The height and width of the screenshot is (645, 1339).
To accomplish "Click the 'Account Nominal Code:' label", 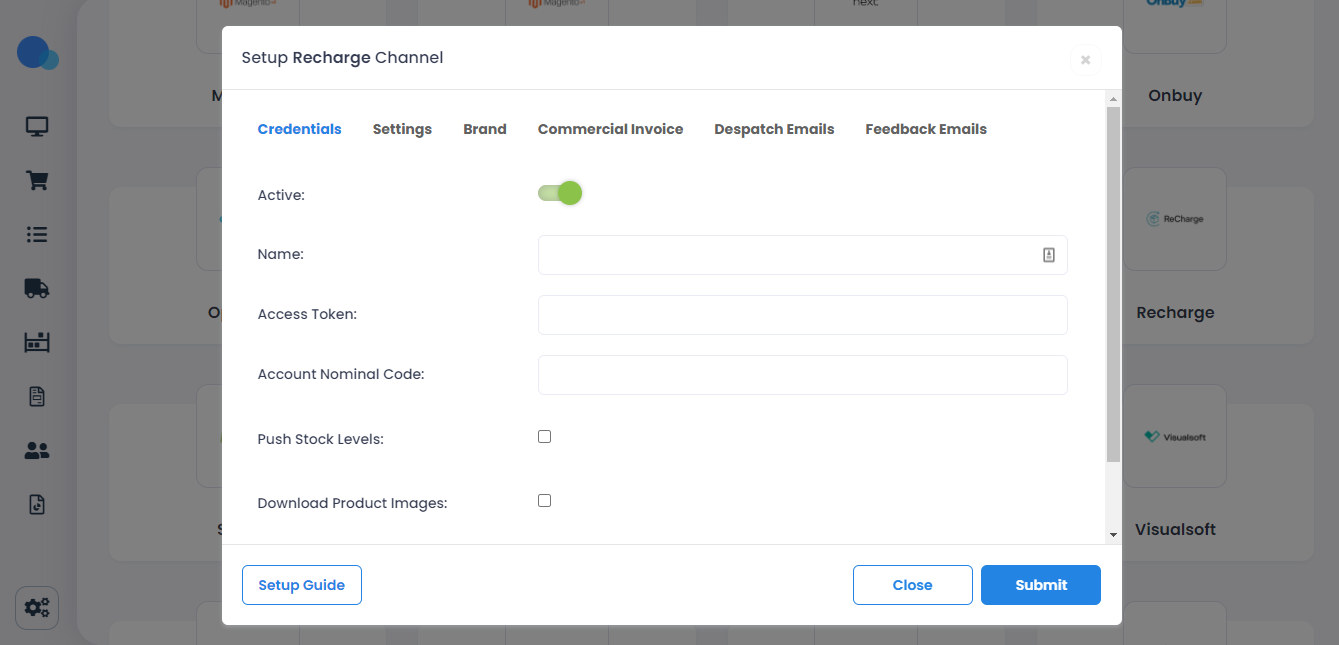I will point(341,374).
